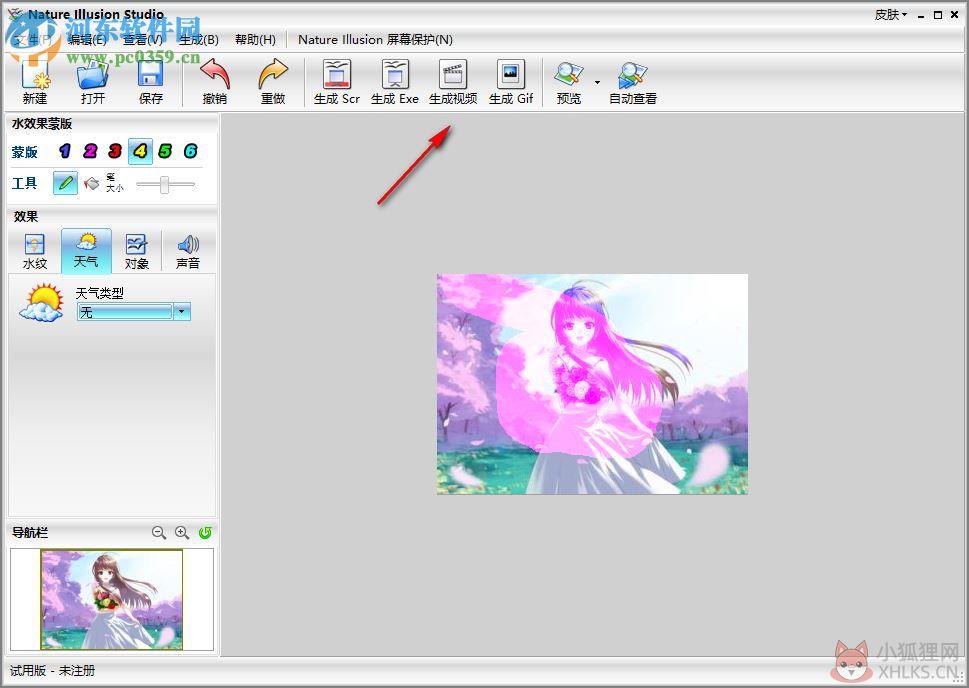
Task: Switch to the 对象 effect tab
Action: [137, 251]
